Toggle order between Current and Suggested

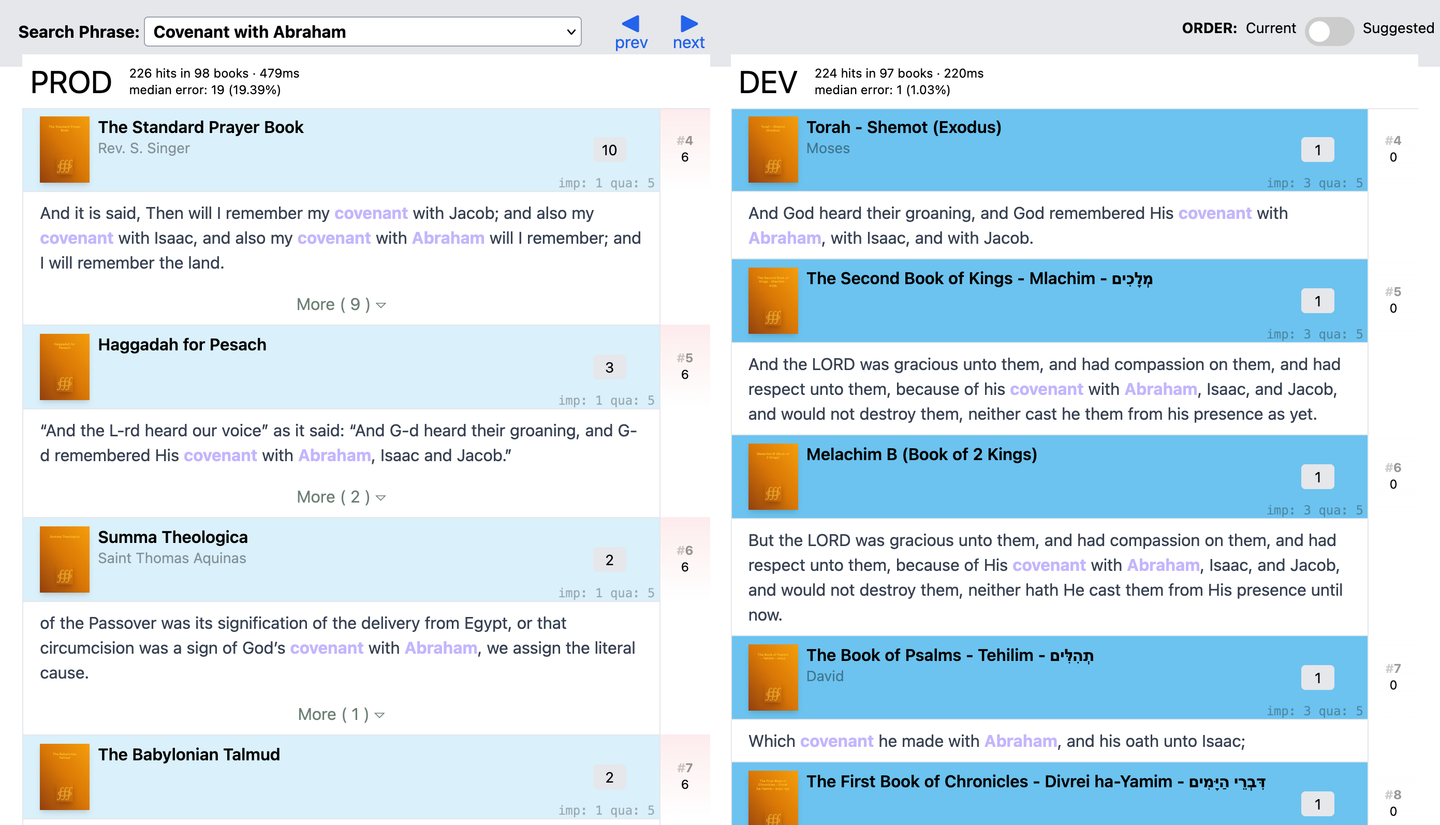tap(1329, 31)
